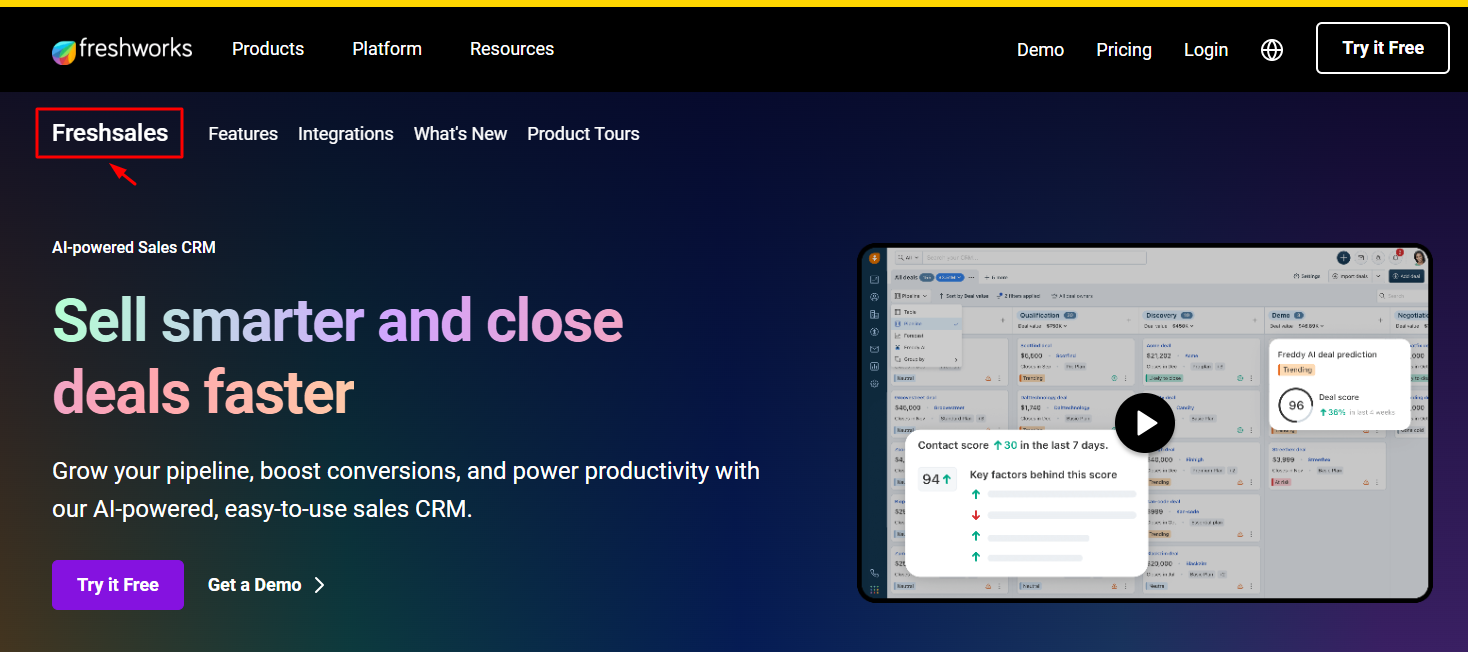Click the notification bell in the CRM header
The height and width of the screenshot is (652, 1468).
(1395, 257)
